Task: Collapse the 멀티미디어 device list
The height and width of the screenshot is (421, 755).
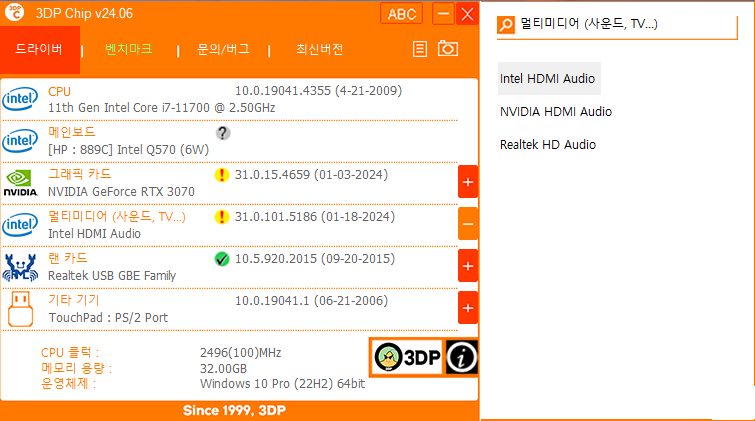Action: pyautogui.click(x=468, y=224)
